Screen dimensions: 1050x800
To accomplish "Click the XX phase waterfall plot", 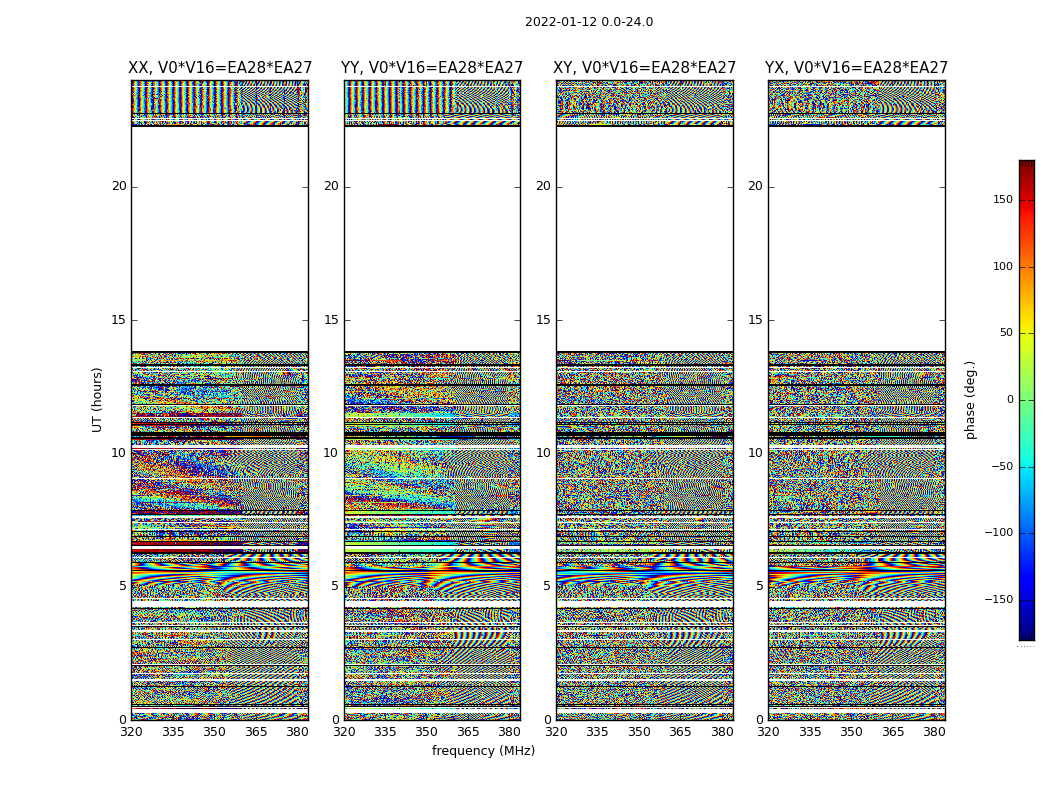I will pos(220,400).
